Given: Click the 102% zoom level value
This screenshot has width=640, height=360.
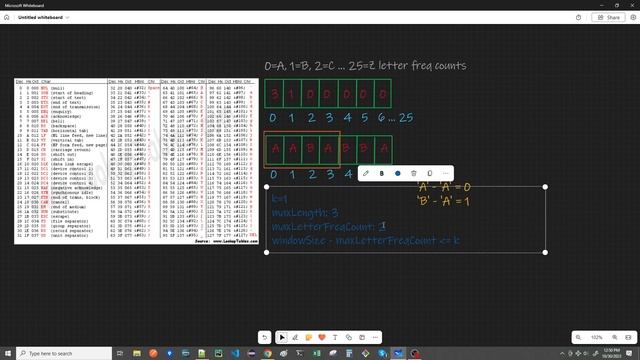Looking at the screenshot, I should pyautogui.click(x=596, y=338).
